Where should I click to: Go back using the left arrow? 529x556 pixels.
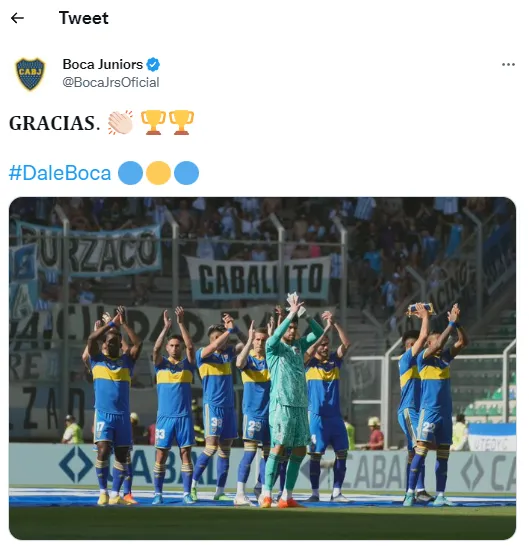17,18
